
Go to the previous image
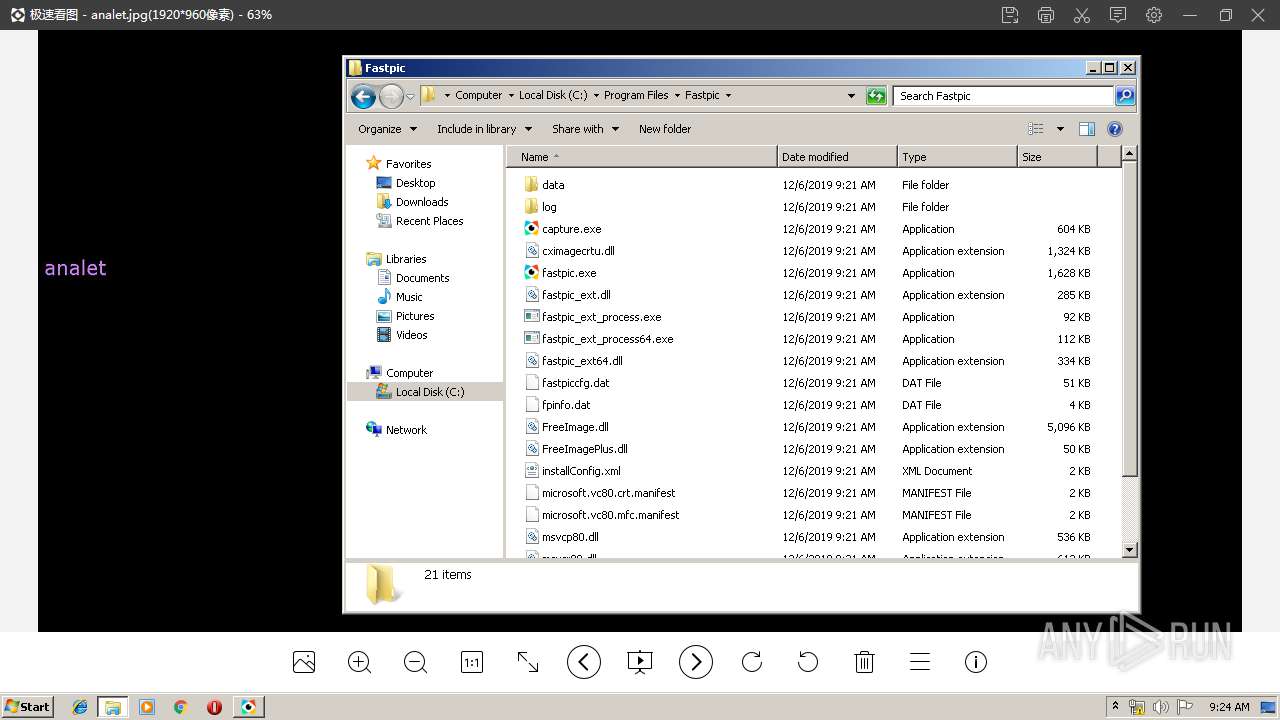[x=584, y=662]
